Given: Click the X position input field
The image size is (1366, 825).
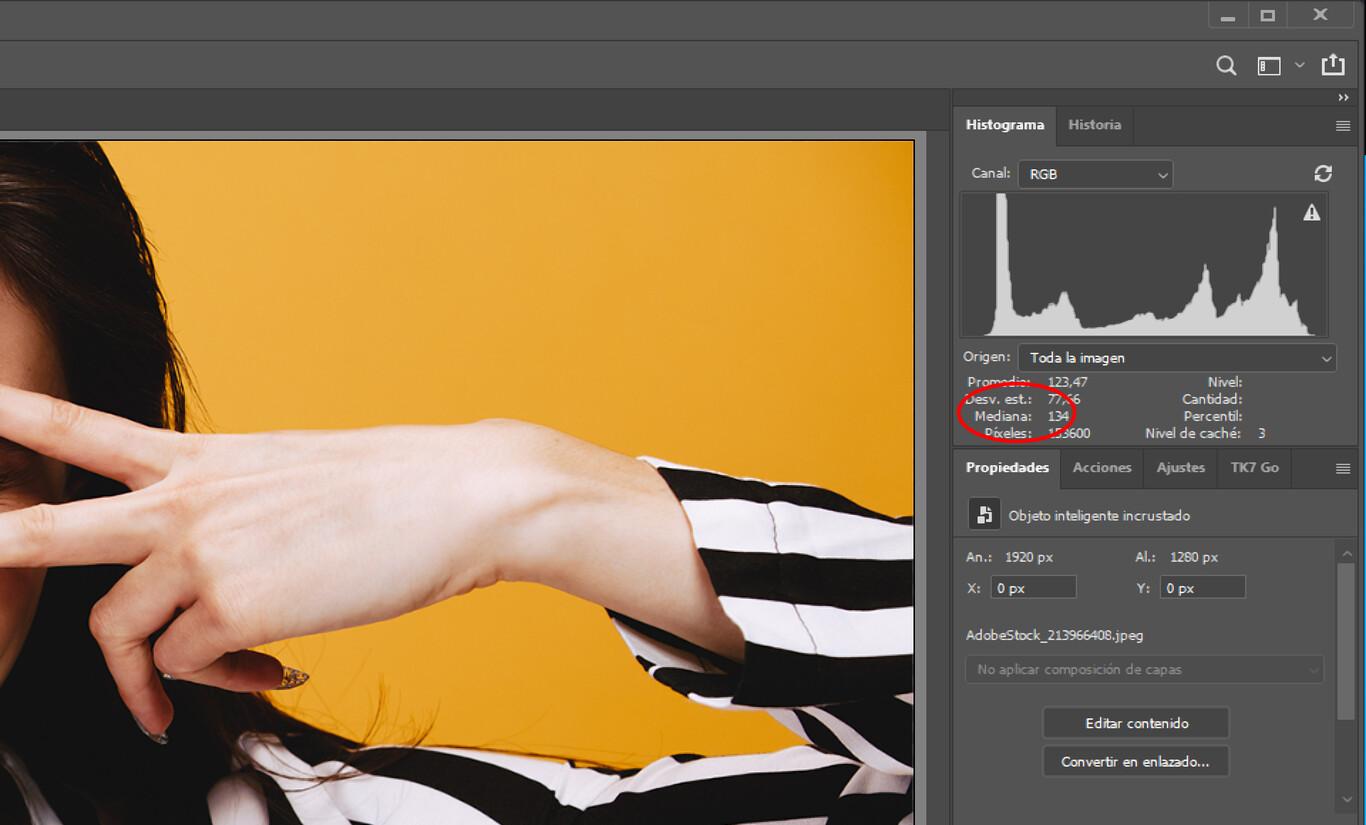Looking at the screenshot, I should click(x=1032, y=587).
